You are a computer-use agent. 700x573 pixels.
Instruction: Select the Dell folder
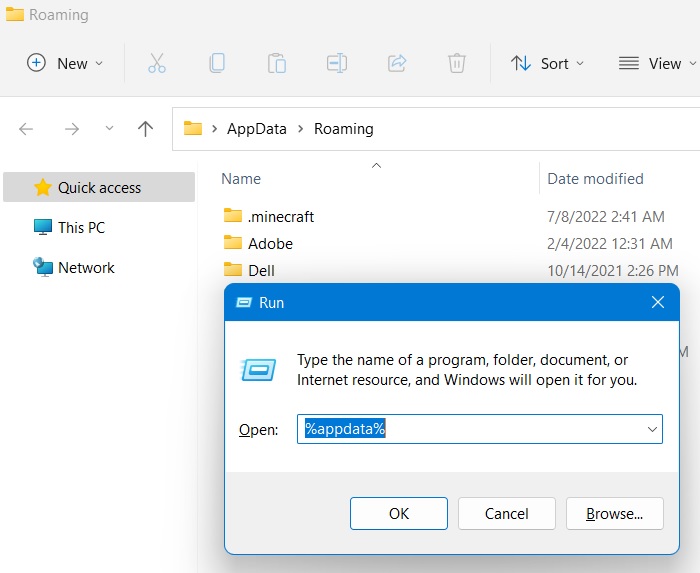coord(261,270)
